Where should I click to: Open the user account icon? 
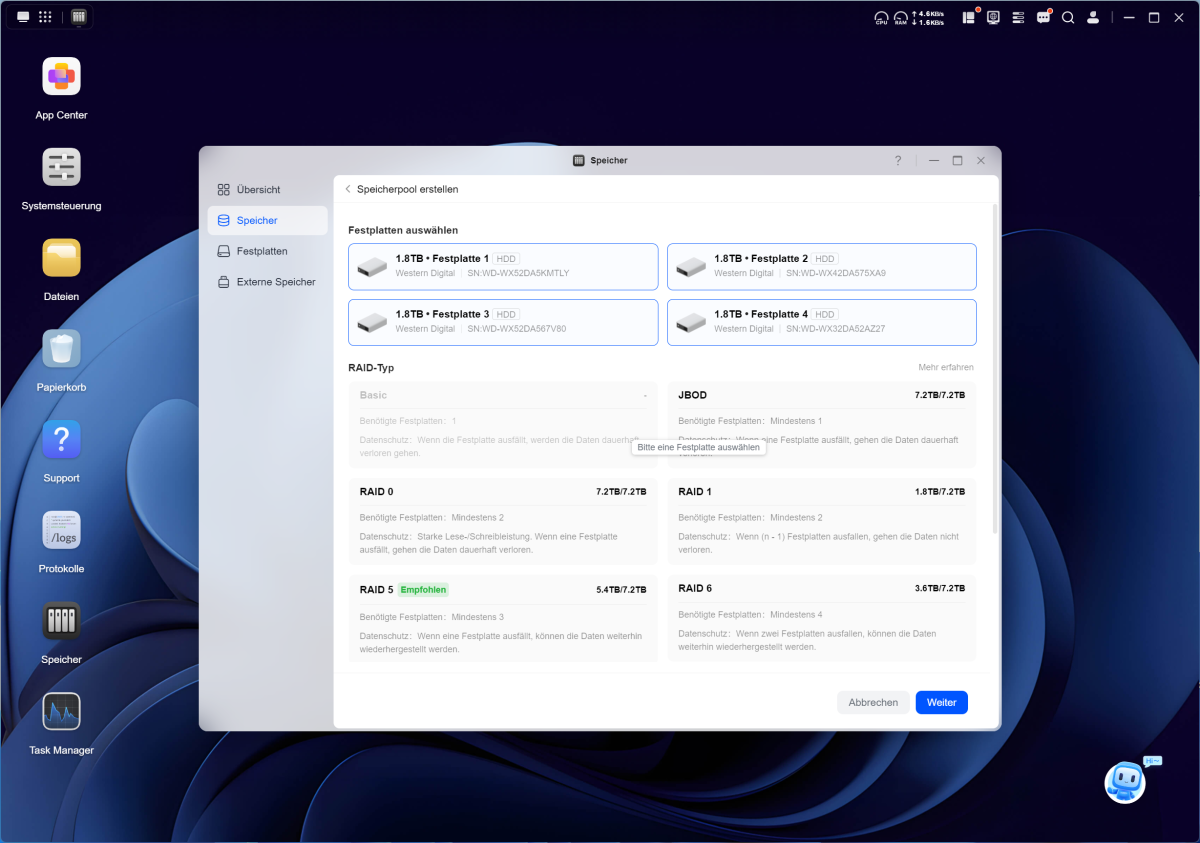(1094, 17)
